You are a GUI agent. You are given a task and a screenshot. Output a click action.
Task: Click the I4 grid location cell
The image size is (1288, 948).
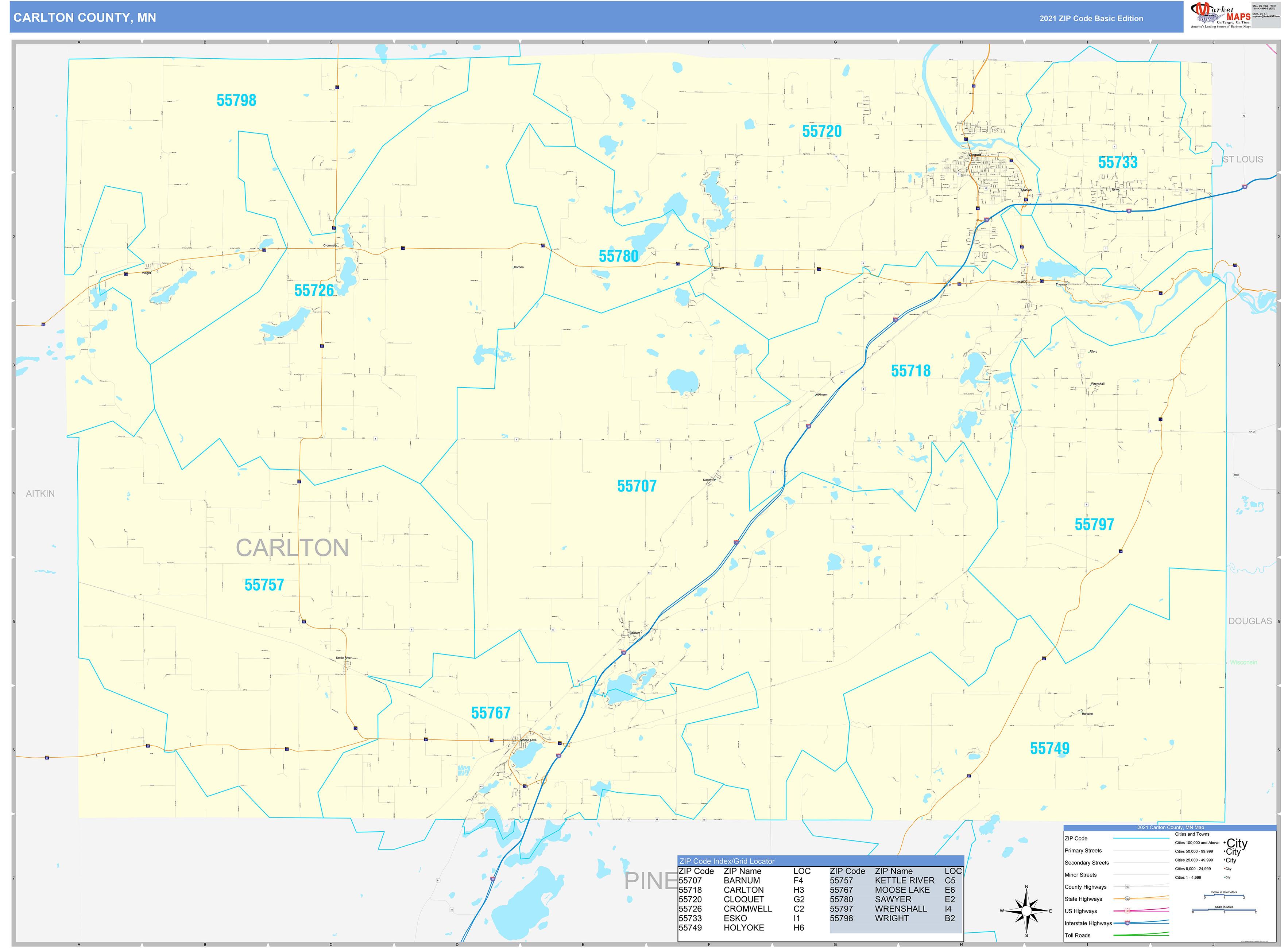(948, 909)
